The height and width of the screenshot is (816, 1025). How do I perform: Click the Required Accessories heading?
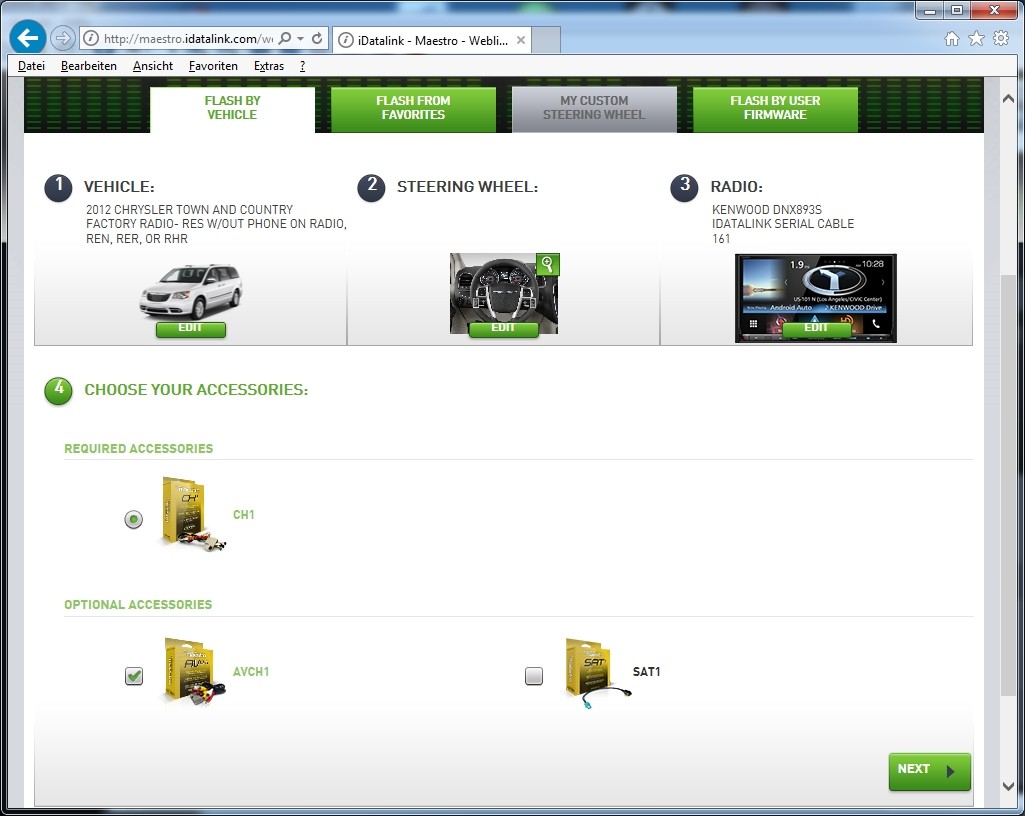click(139, 449)
